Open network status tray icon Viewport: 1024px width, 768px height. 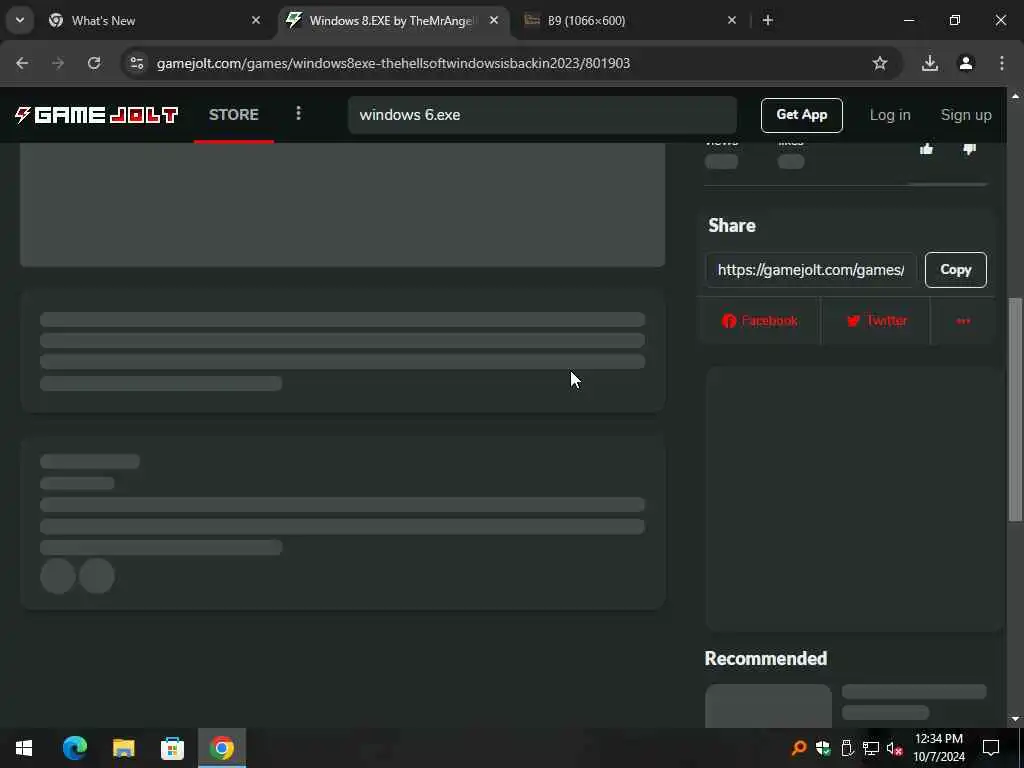click(871, 748)
